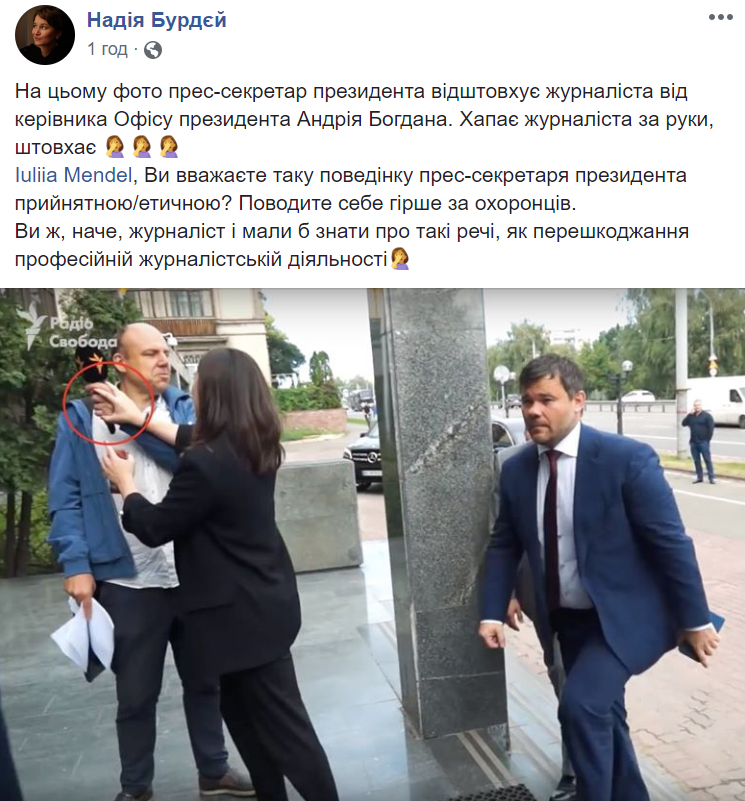Click the granite column in the photo
Image resolution: width=745 pixels, height=801 pixels.
click(440, 511)
